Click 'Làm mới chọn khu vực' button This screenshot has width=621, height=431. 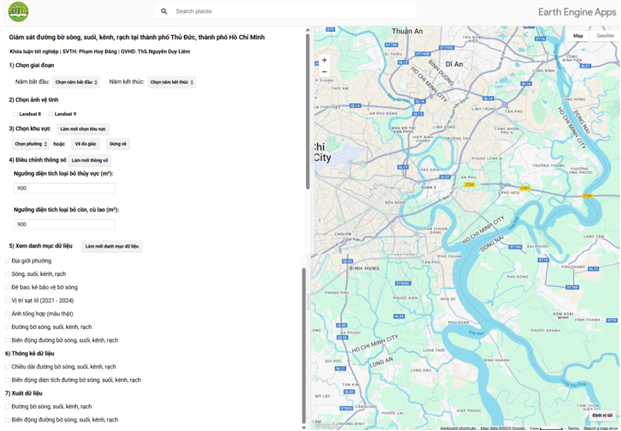82,129
